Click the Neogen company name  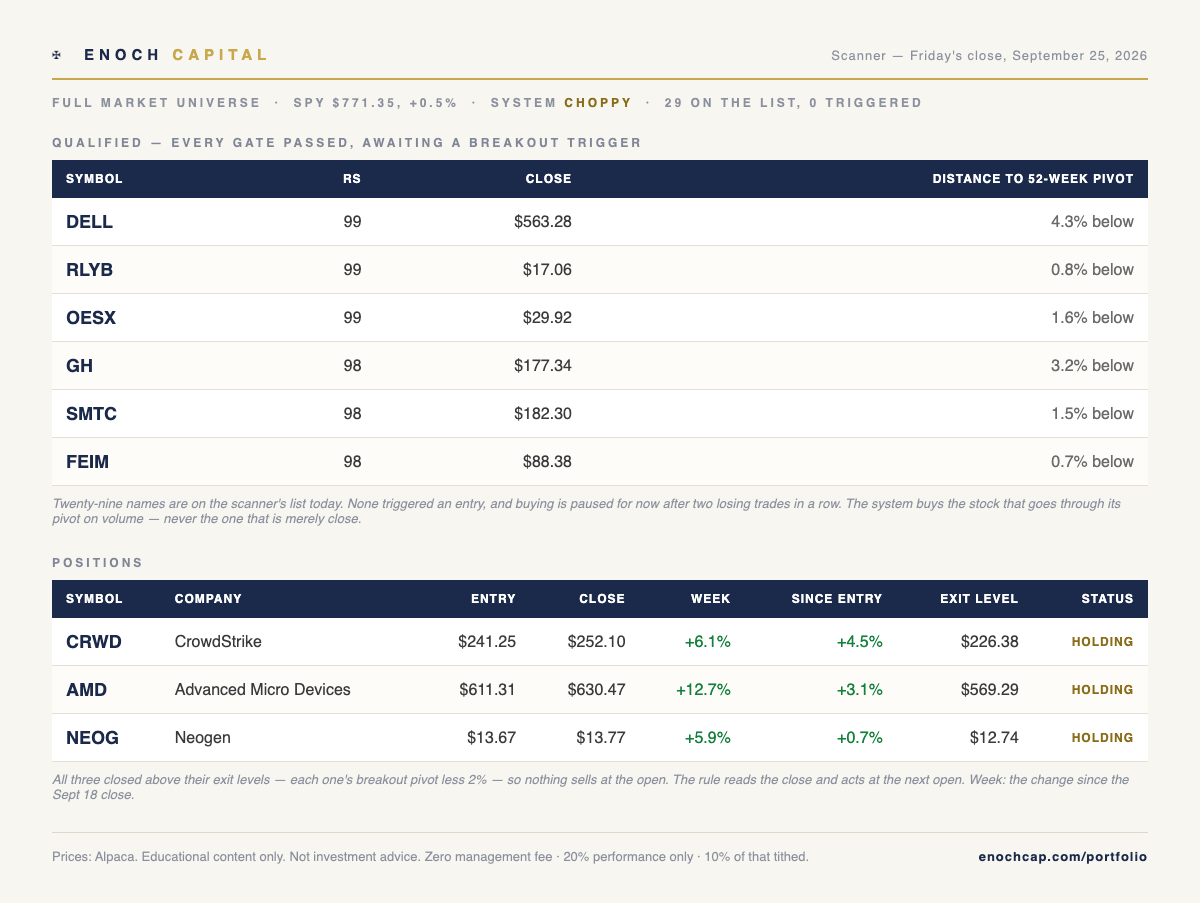click(x=203, y=738)
